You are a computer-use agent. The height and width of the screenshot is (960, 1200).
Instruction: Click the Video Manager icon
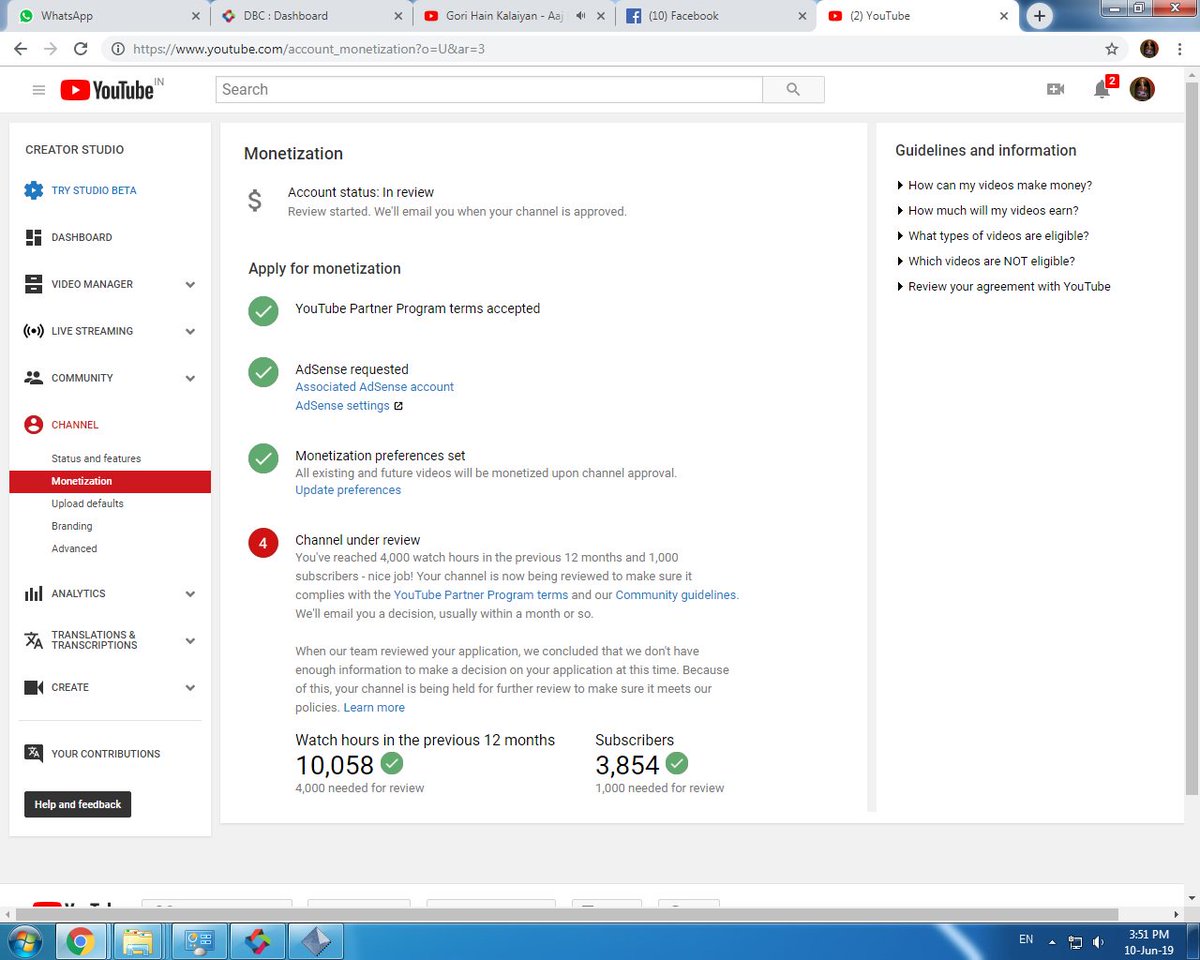(34, 284)
